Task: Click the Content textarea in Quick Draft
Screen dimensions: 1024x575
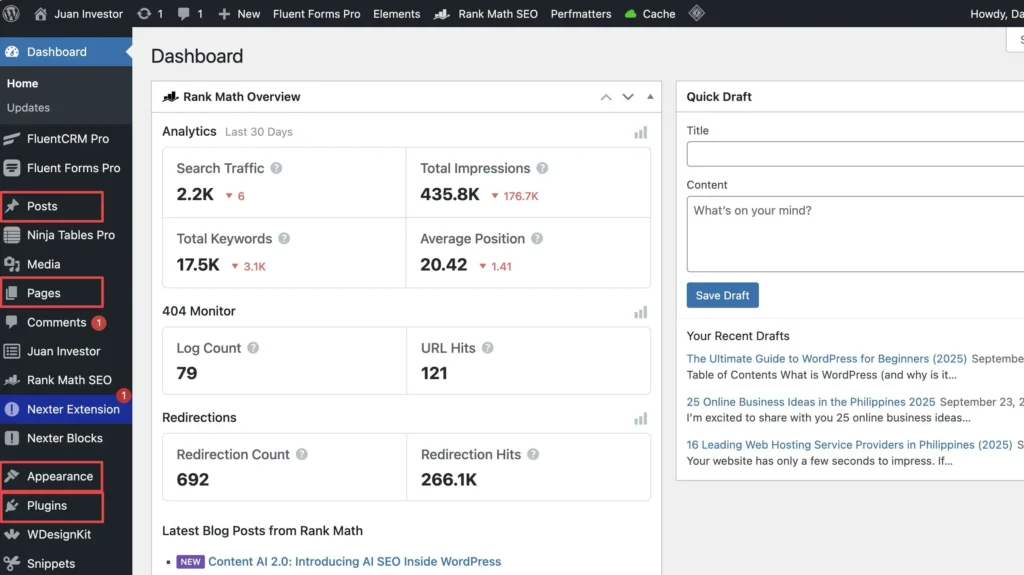Action: click(855, 234)
